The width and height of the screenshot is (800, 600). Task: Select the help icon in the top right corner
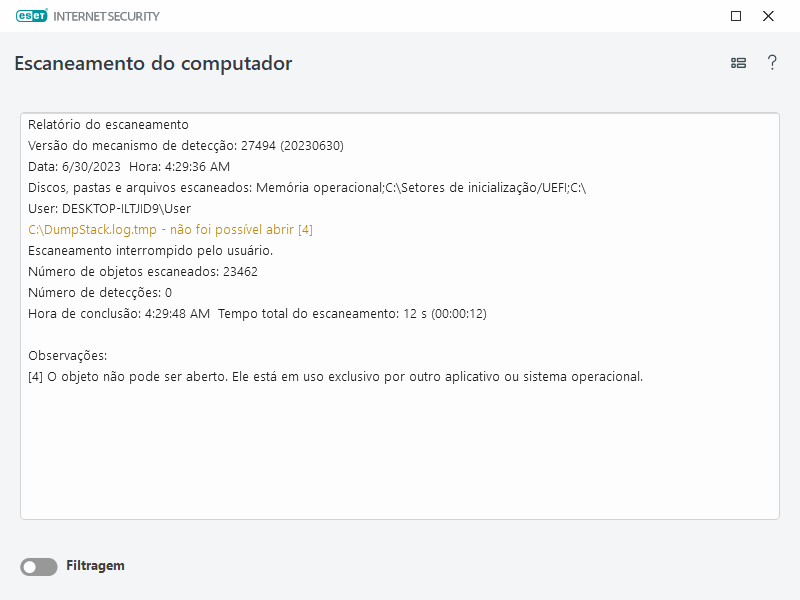coord(772,62)
